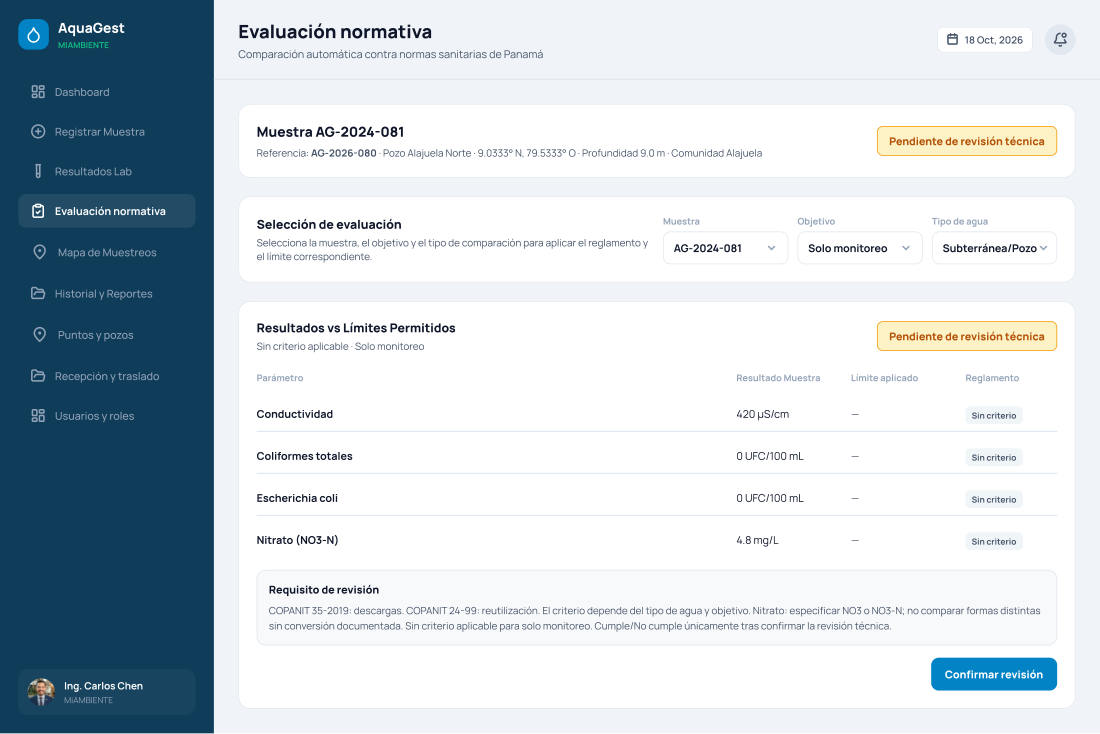
Task: Click the Escherichia coli parameter name
Action: pyautogui.click(x=297, y=498)
